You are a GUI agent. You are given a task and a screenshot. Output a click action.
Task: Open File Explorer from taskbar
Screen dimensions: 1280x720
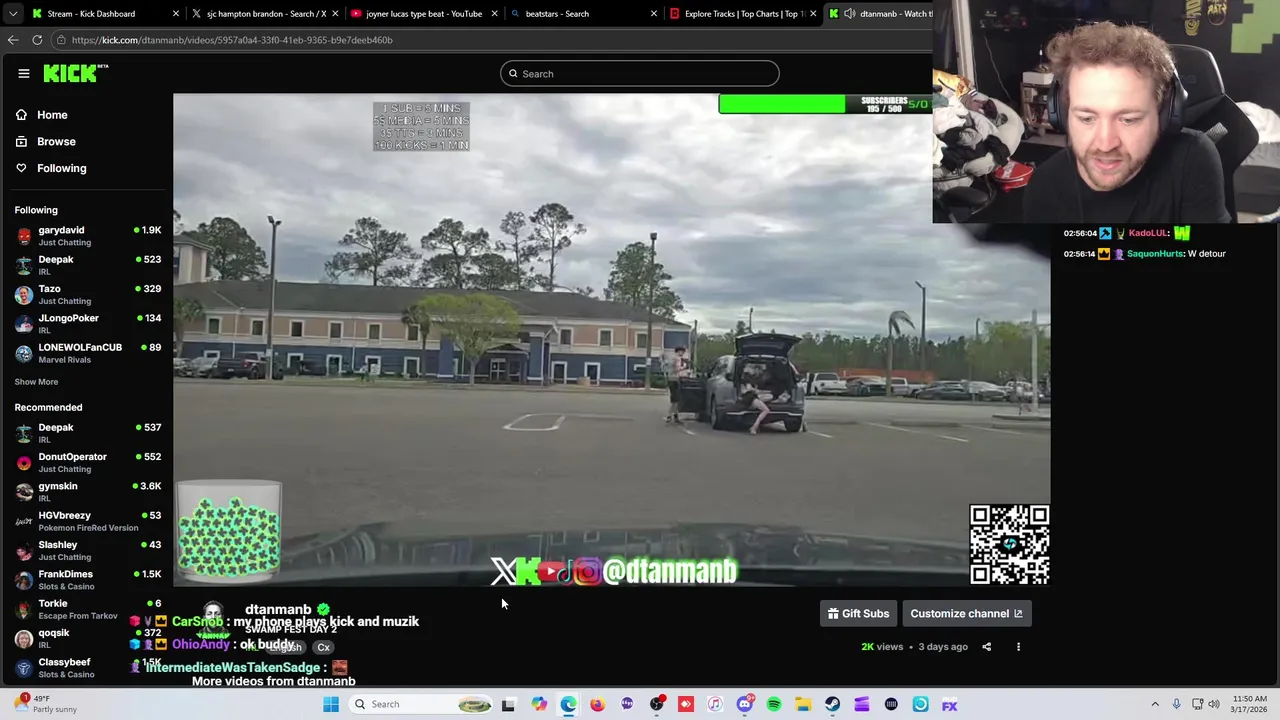coord(803,705)
